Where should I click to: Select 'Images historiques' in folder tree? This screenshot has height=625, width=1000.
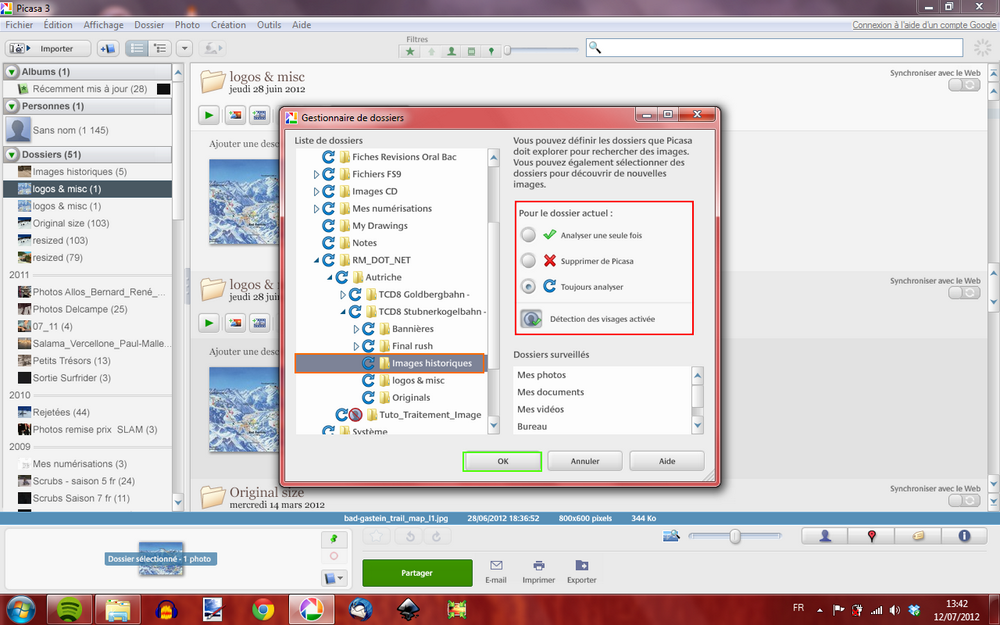(x=390, y=364)
